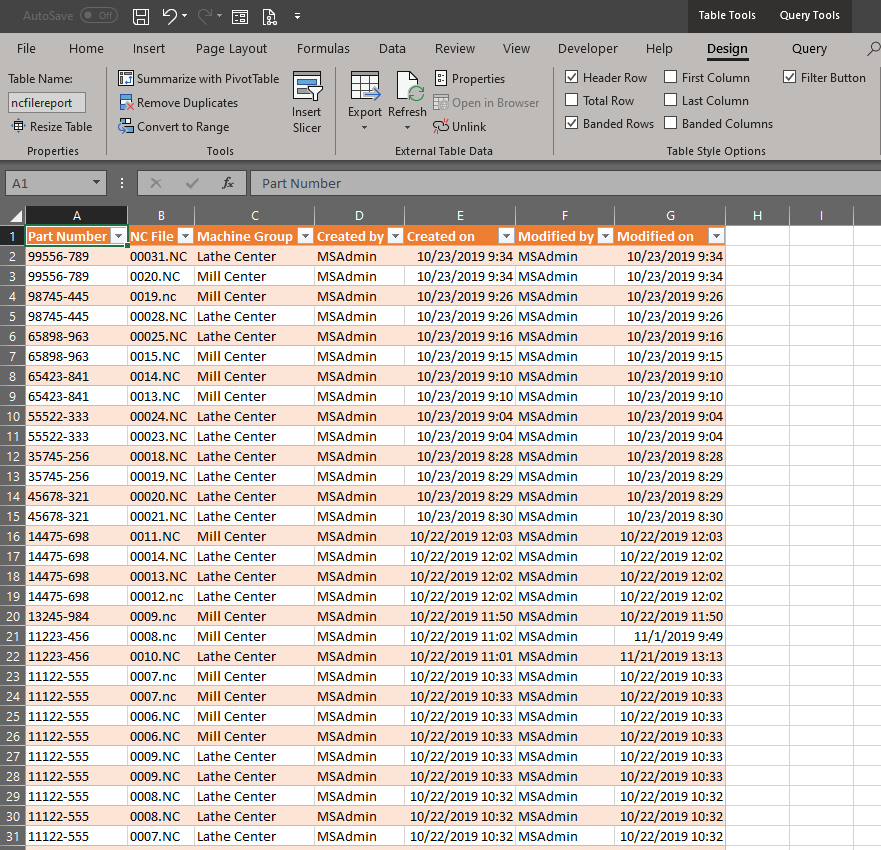
Task: Click the Open in Browser icon
Action: tap(441, 102)
